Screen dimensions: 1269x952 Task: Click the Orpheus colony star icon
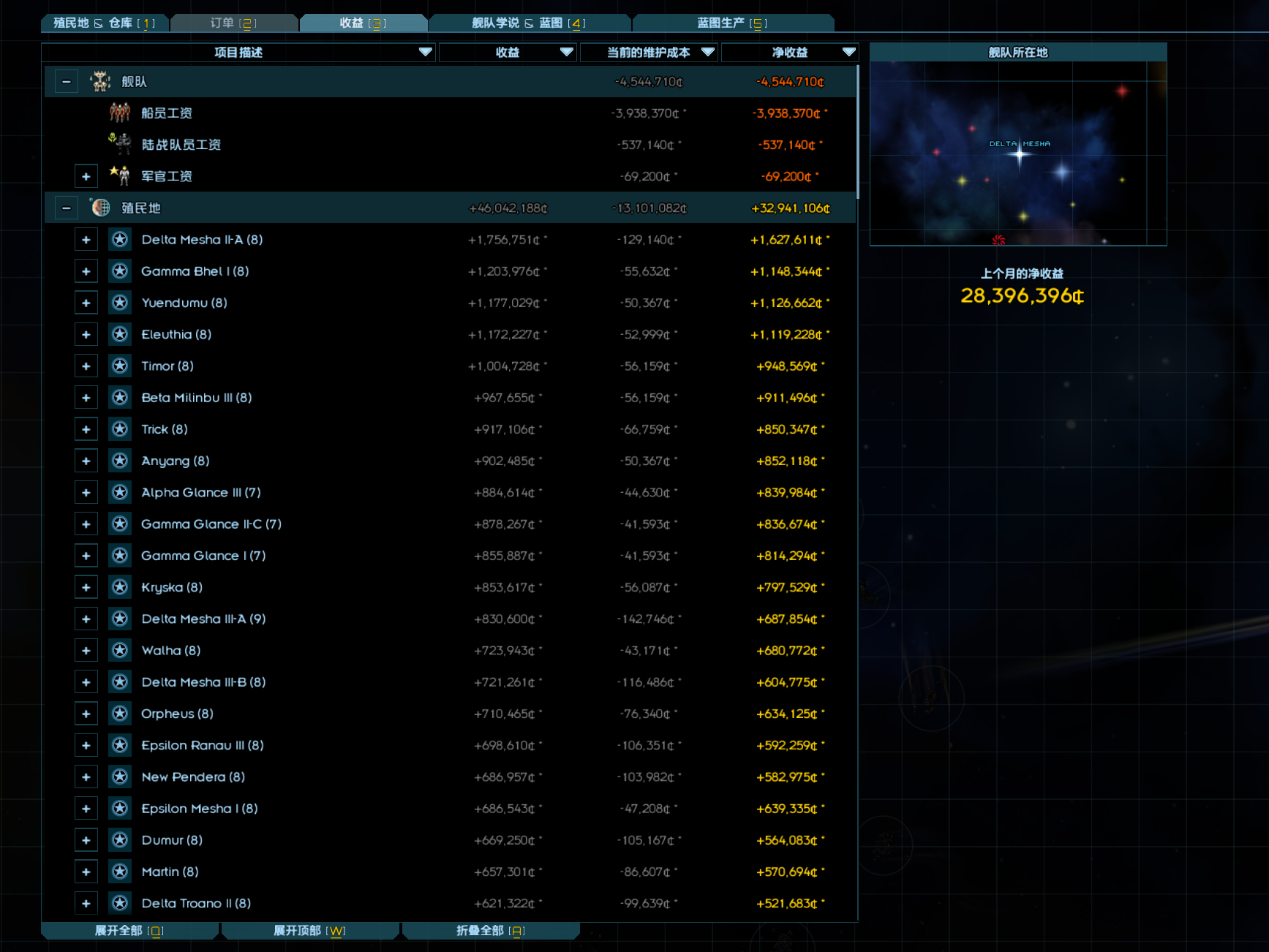pos(120,714)
